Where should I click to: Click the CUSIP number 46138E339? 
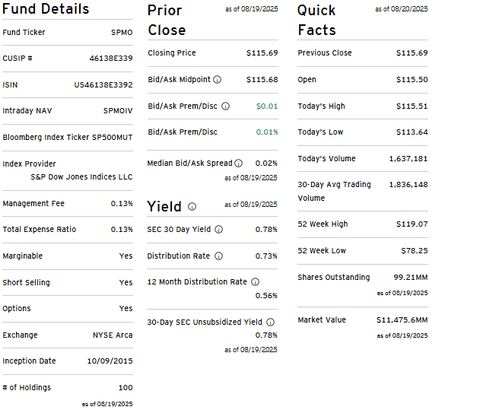click(111, 58)
